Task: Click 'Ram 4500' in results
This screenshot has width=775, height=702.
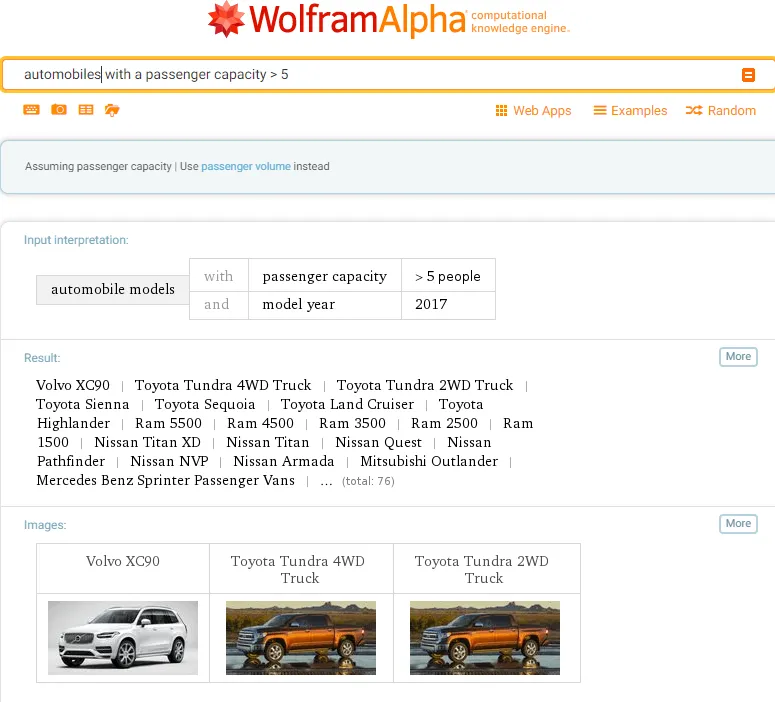Action: click(260, 423)
